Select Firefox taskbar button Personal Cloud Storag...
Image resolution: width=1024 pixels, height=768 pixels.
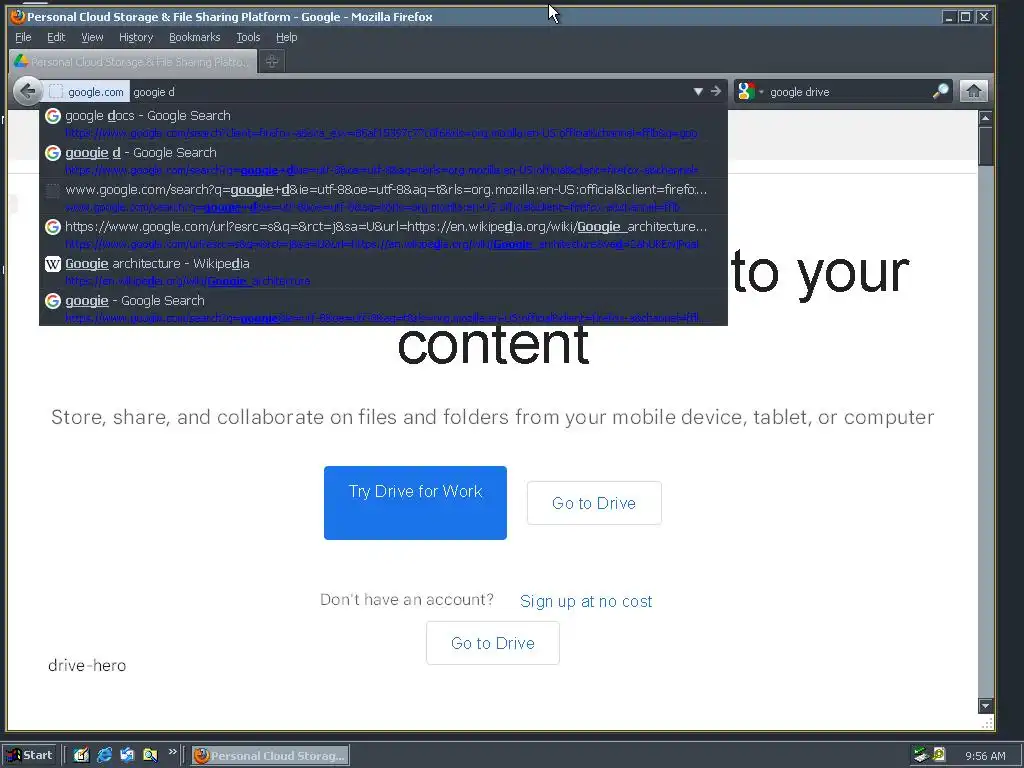click(270, 755)
